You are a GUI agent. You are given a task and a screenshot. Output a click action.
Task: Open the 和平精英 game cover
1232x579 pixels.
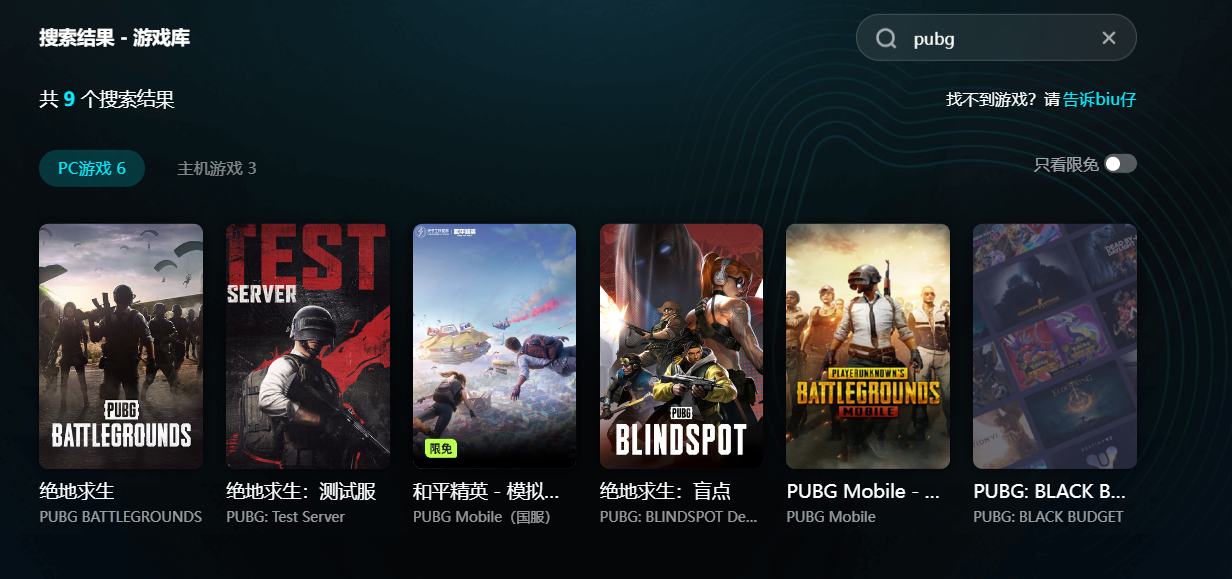494,346
